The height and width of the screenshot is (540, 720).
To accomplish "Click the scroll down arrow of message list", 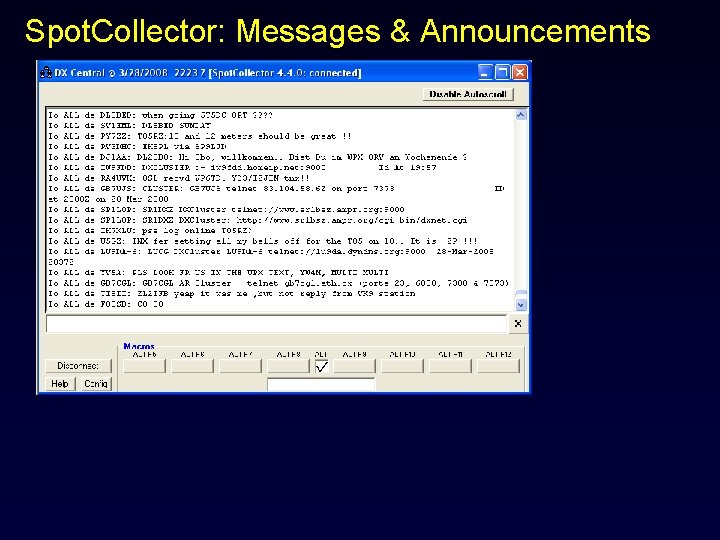I will click(521, 304).
